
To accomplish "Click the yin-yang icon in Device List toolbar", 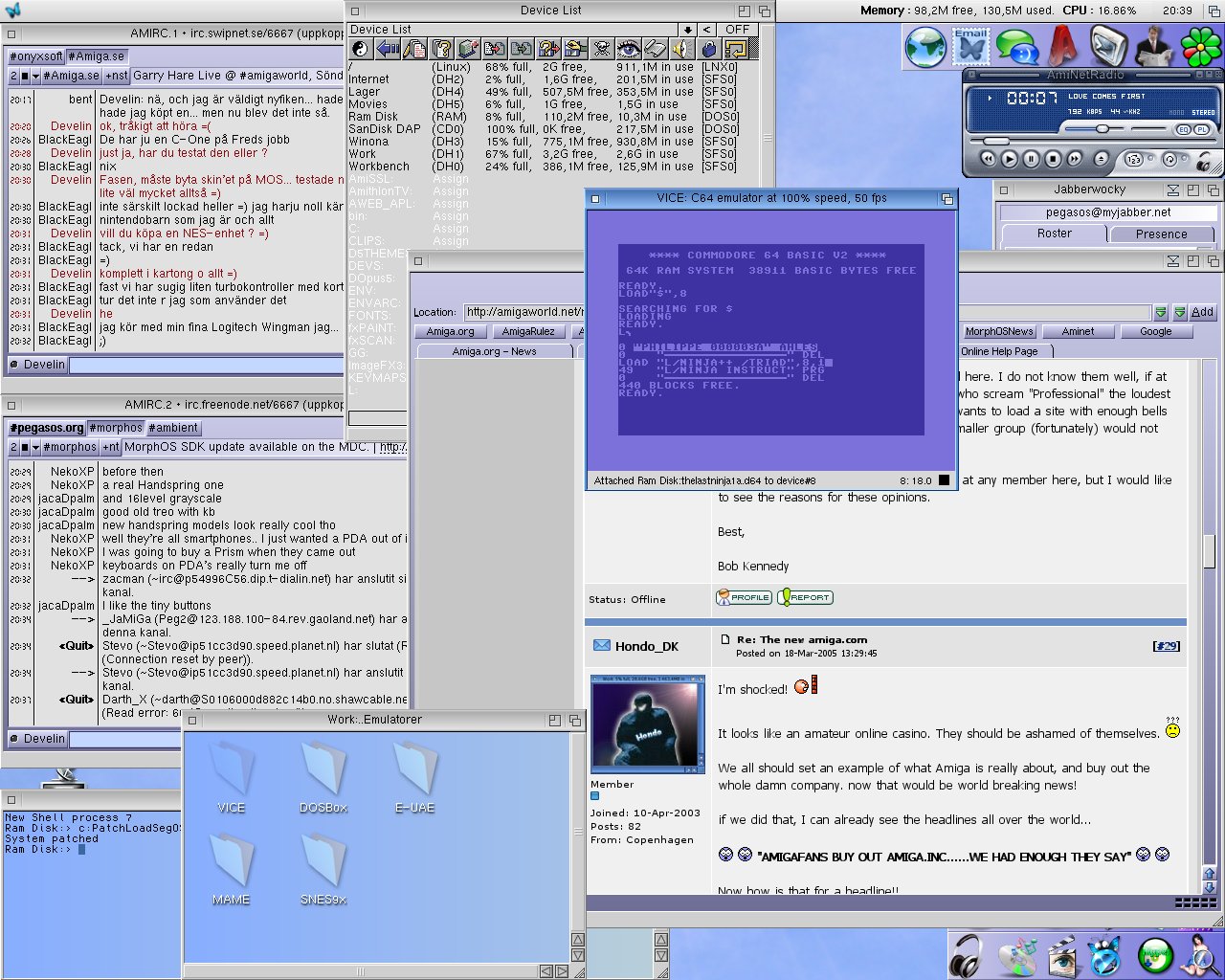I will 361,49.
